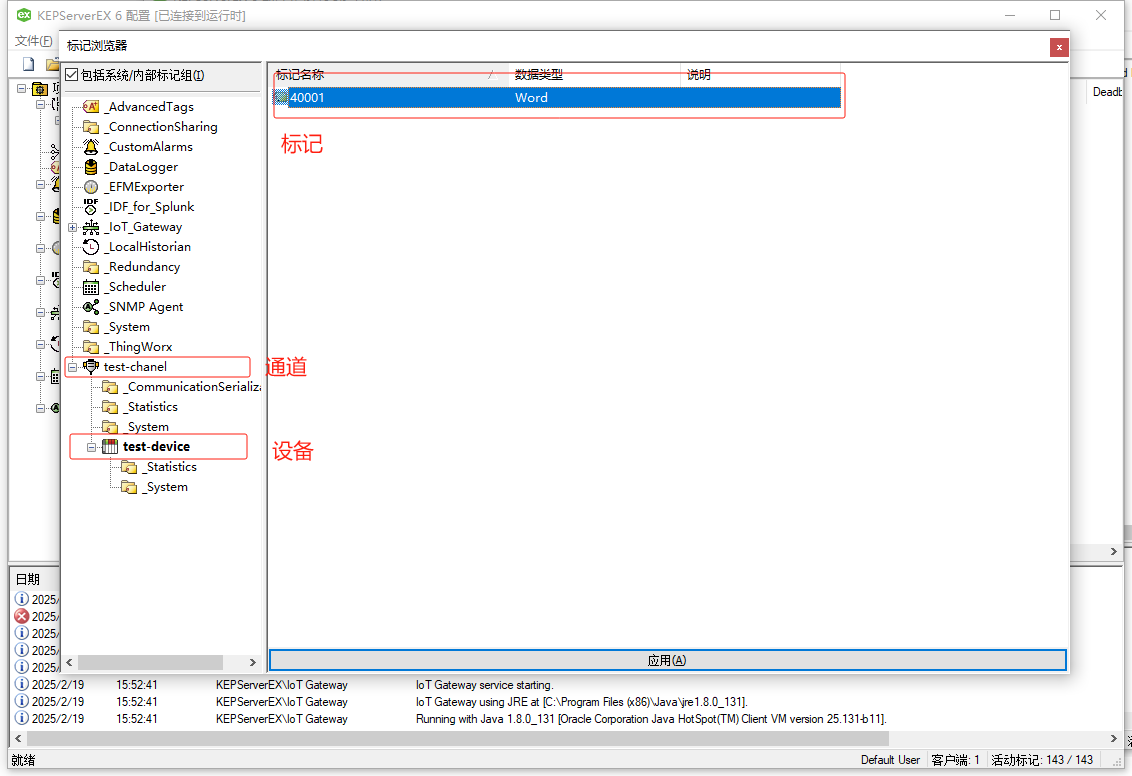The height and width of the screenshot is (776, 1132).
Task: Select the _ThingWorx folder icon
Action: click(x=91, y=347)
